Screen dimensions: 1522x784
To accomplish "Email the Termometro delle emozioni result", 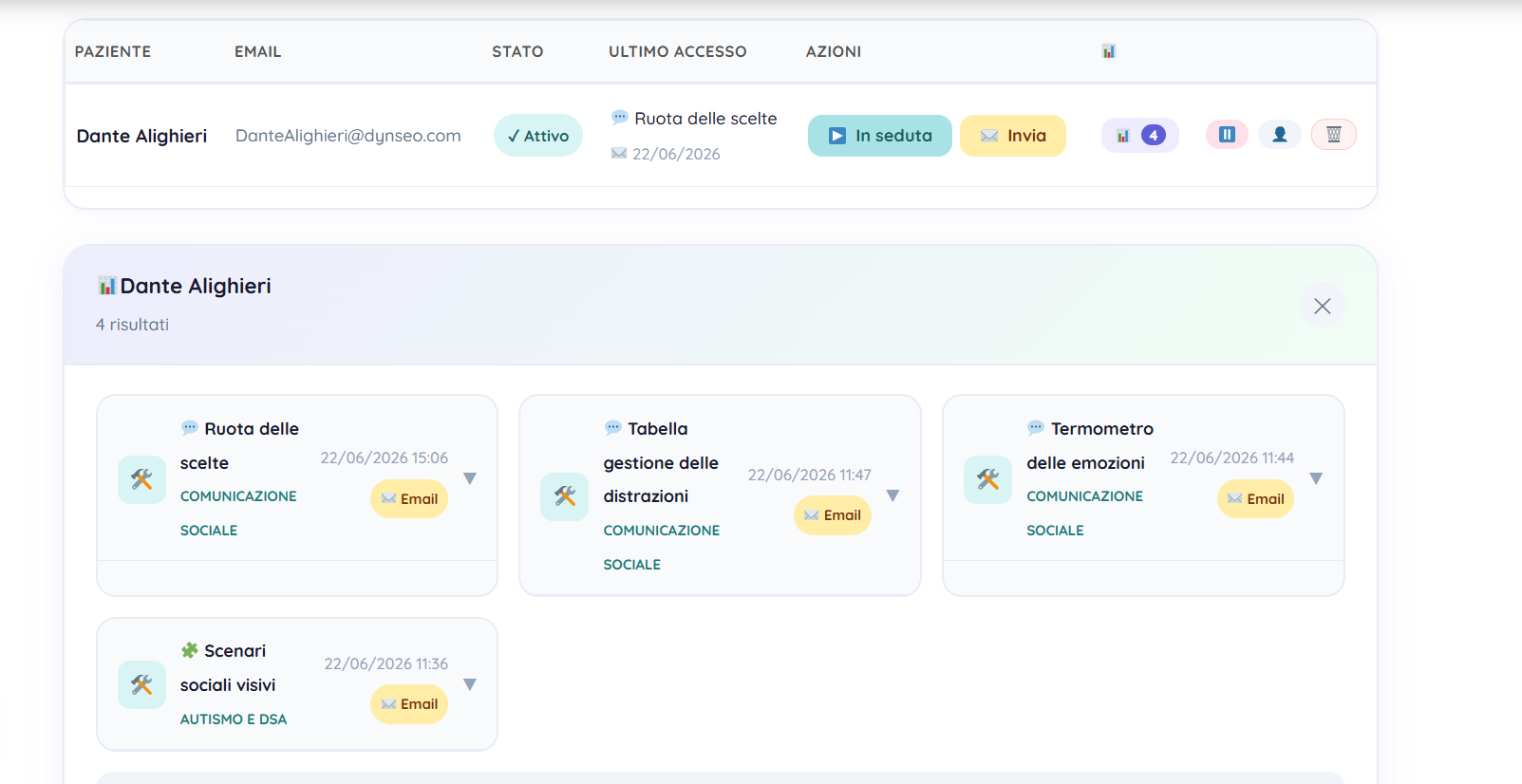I will [x=1255, y=498].
